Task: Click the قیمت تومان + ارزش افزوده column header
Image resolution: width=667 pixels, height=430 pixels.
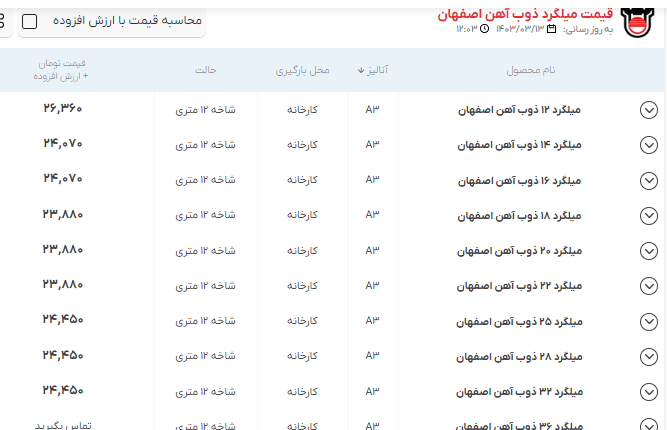Action: tap(62, 70)
